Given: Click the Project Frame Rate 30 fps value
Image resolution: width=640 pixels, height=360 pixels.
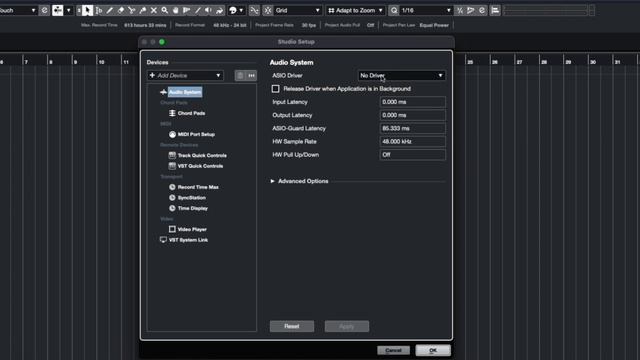Looking at the screenshot, I should coord(309,25).
